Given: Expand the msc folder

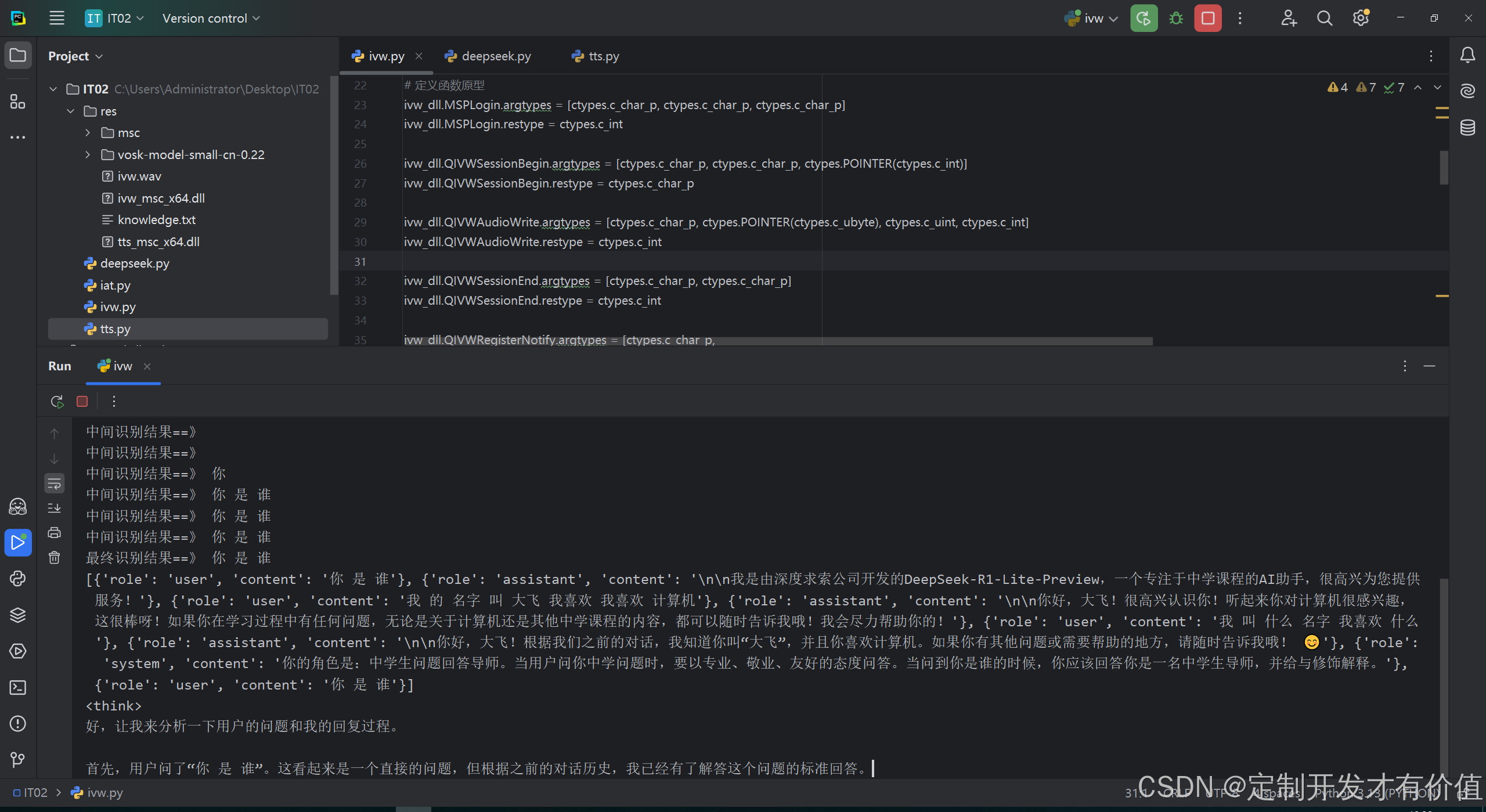Looking at the screenshot, I should coord(88,133).
